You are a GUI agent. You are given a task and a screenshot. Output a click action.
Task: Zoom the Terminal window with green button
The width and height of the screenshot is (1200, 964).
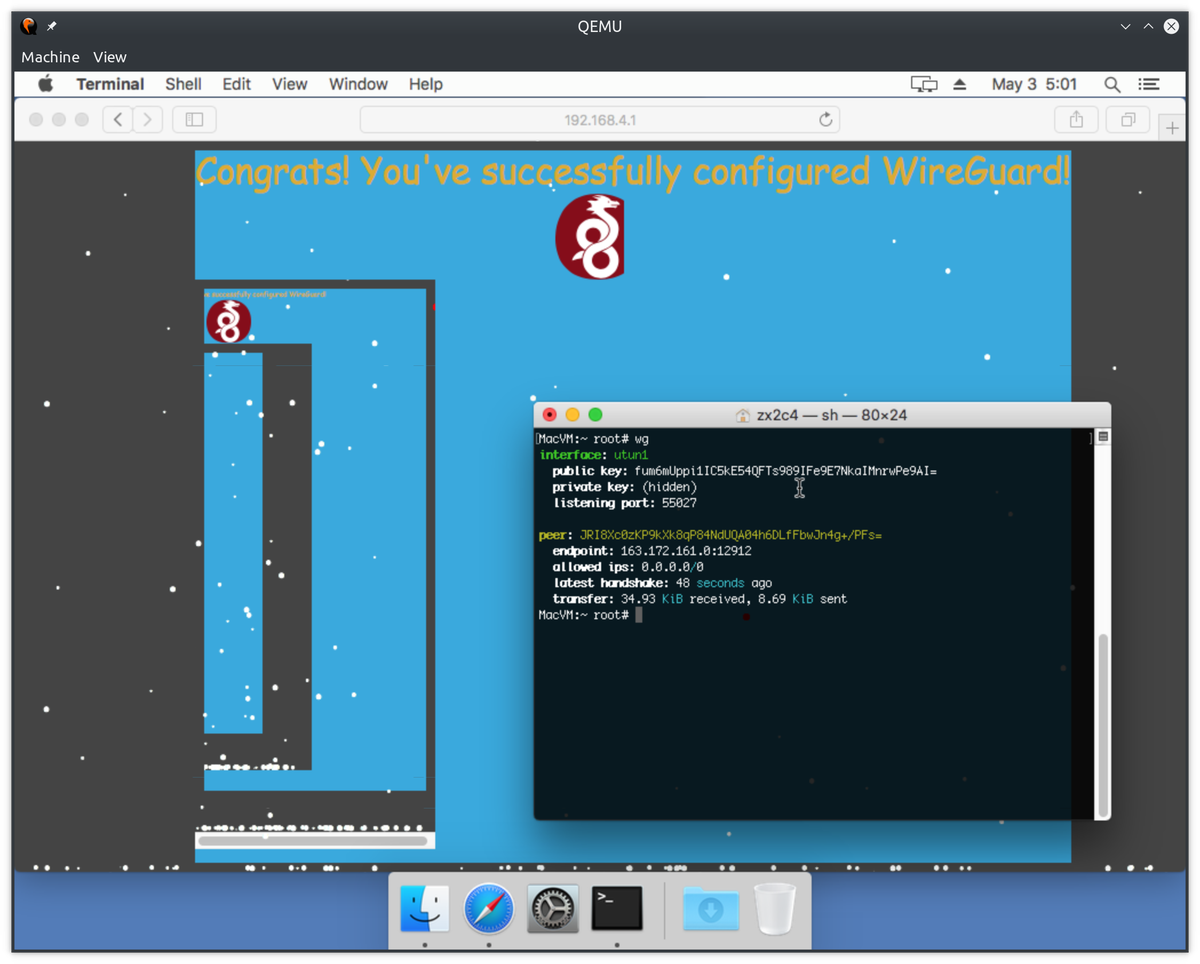595,414
